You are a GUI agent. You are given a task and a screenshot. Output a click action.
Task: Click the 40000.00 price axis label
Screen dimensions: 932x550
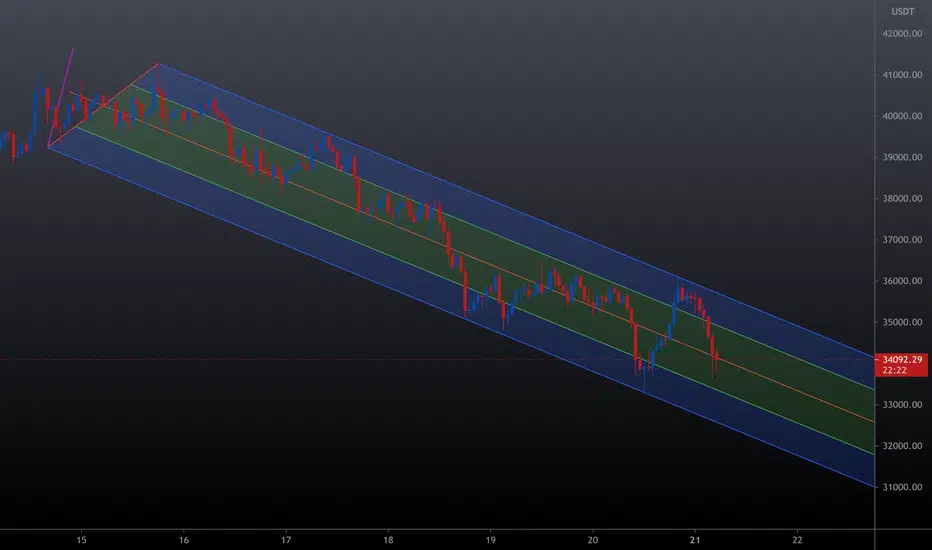[902, 116]
